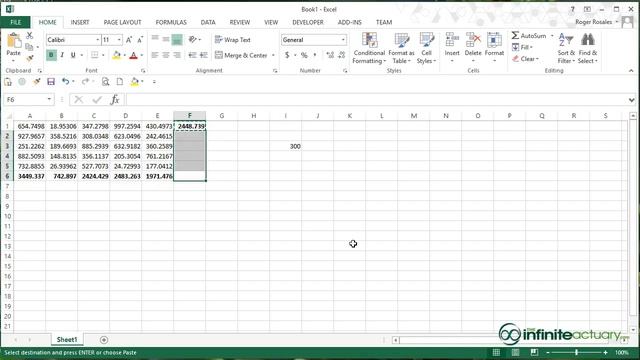
Task: Open Borders dropdown arrow
Action: (x=103, y=55)
